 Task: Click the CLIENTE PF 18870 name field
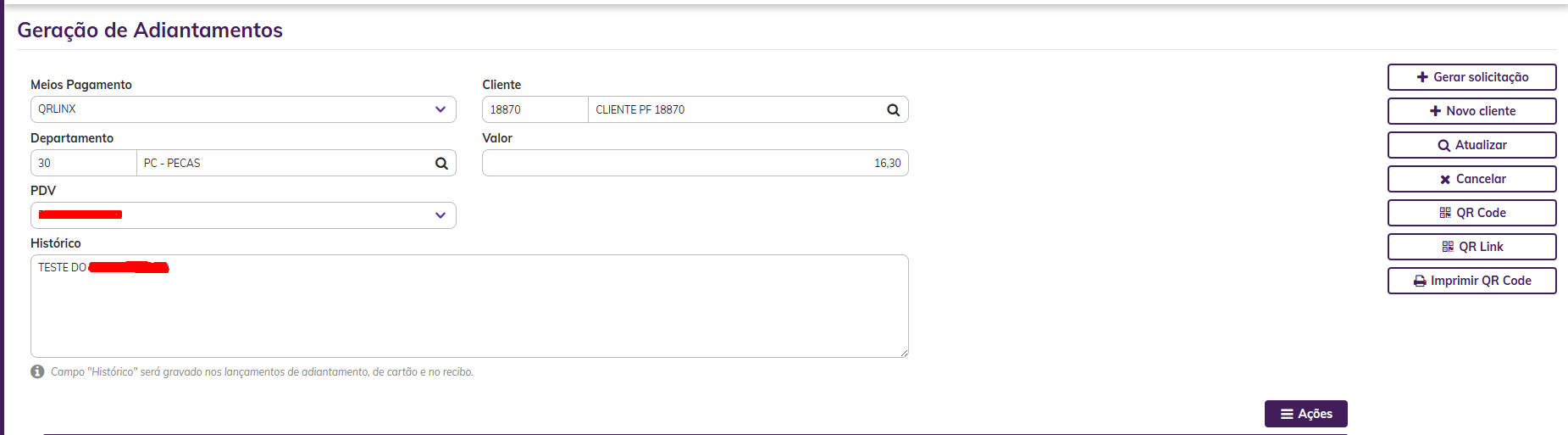coord(734,109)
